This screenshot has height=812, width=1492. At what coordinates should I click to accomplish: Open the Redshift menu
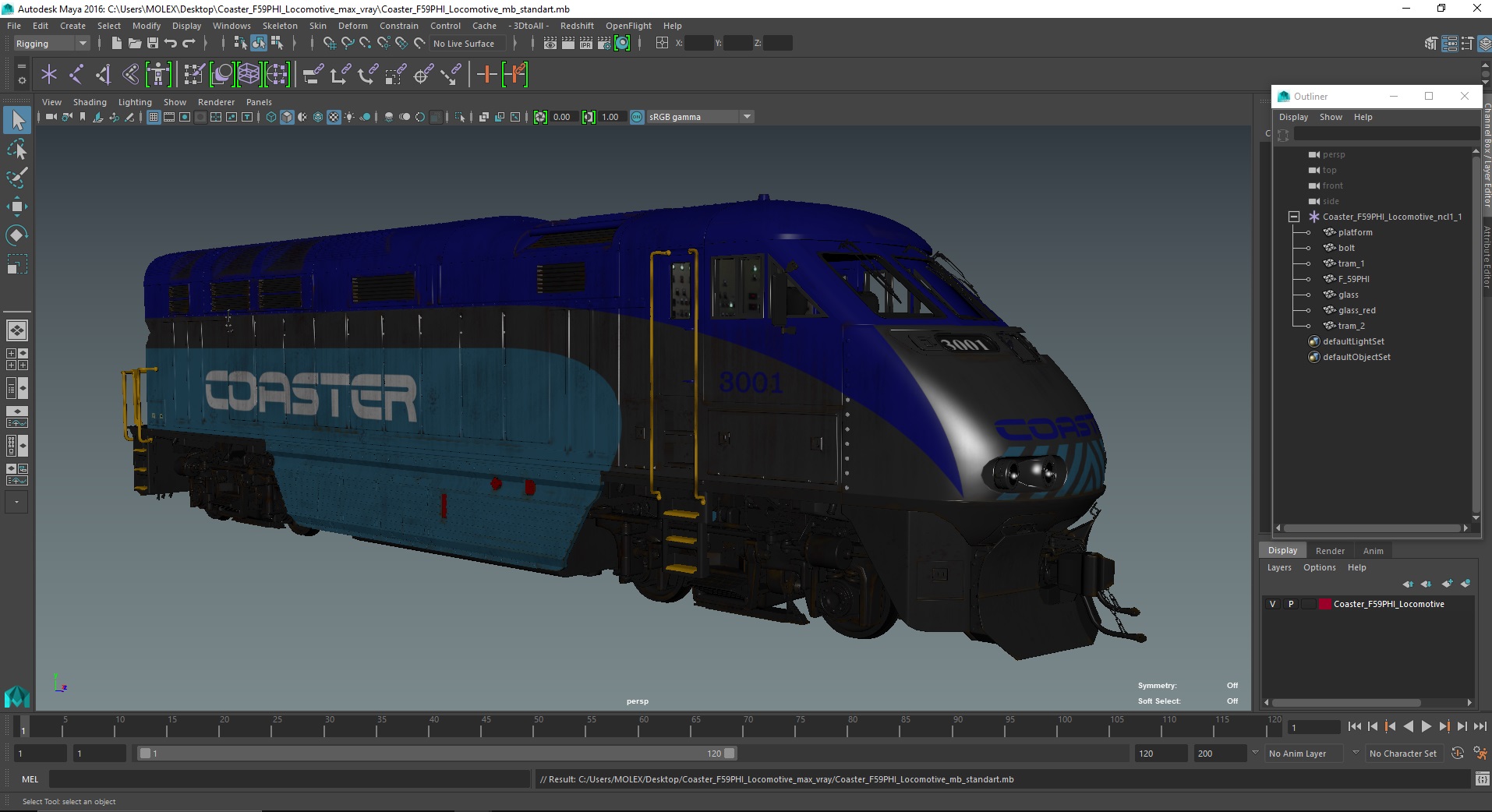(x=577, y=26)
